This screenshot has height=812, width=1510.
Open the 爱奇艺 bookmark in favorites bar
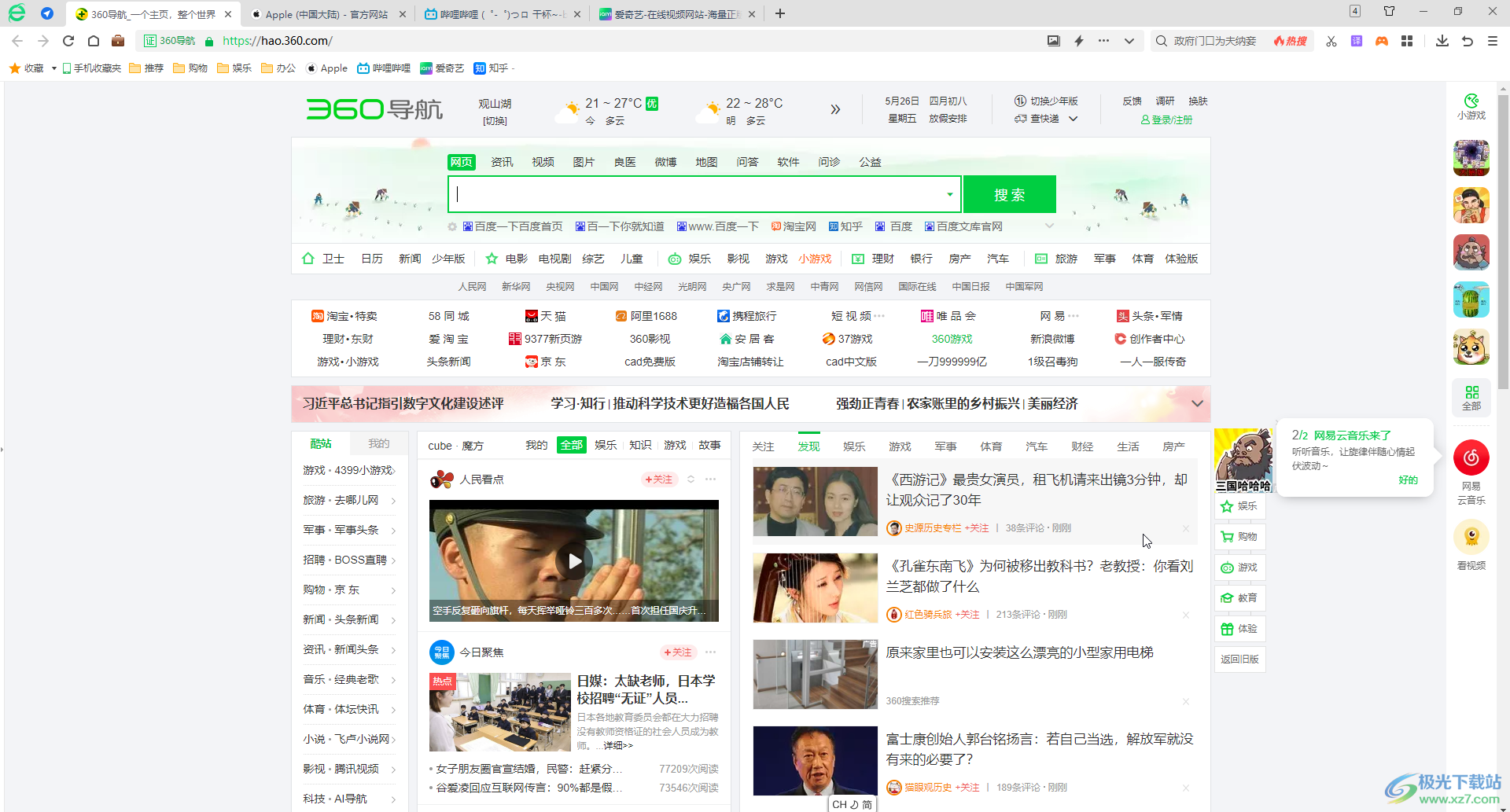coord(442,68)
